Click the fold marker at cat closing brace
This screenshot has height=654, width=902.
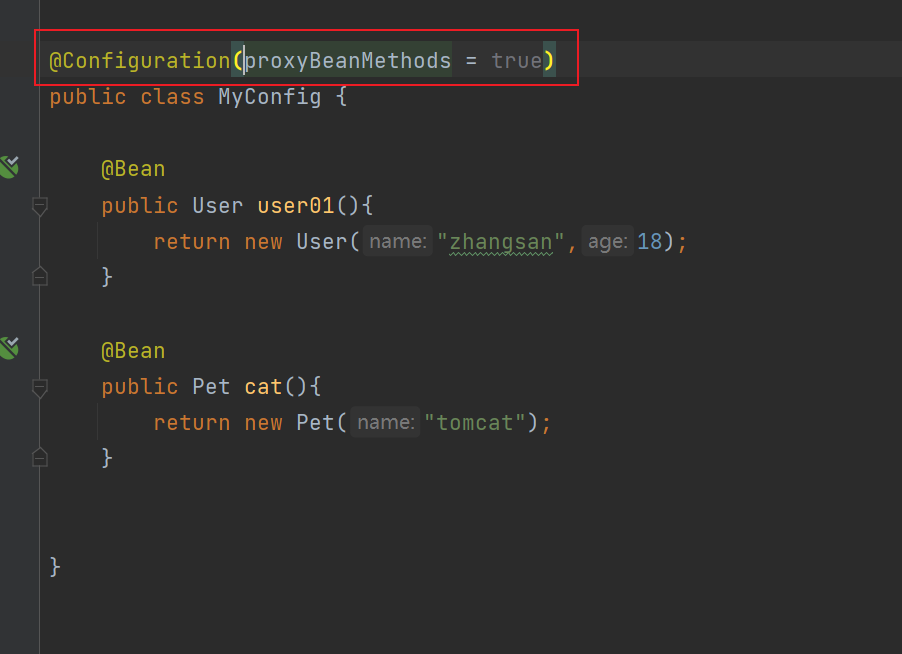[40, 457]
